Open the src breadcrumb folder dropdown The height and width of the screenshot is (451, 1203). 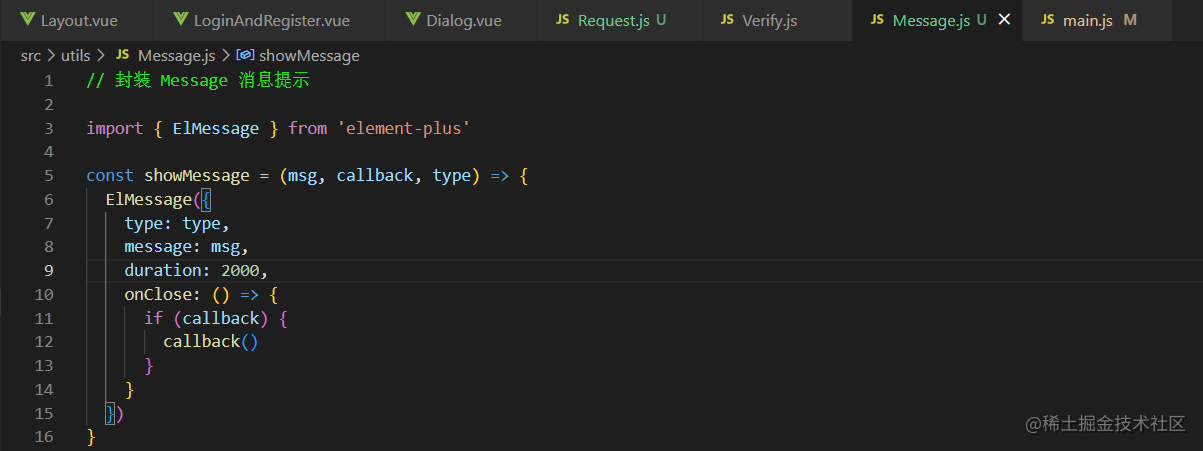(31, 56)
